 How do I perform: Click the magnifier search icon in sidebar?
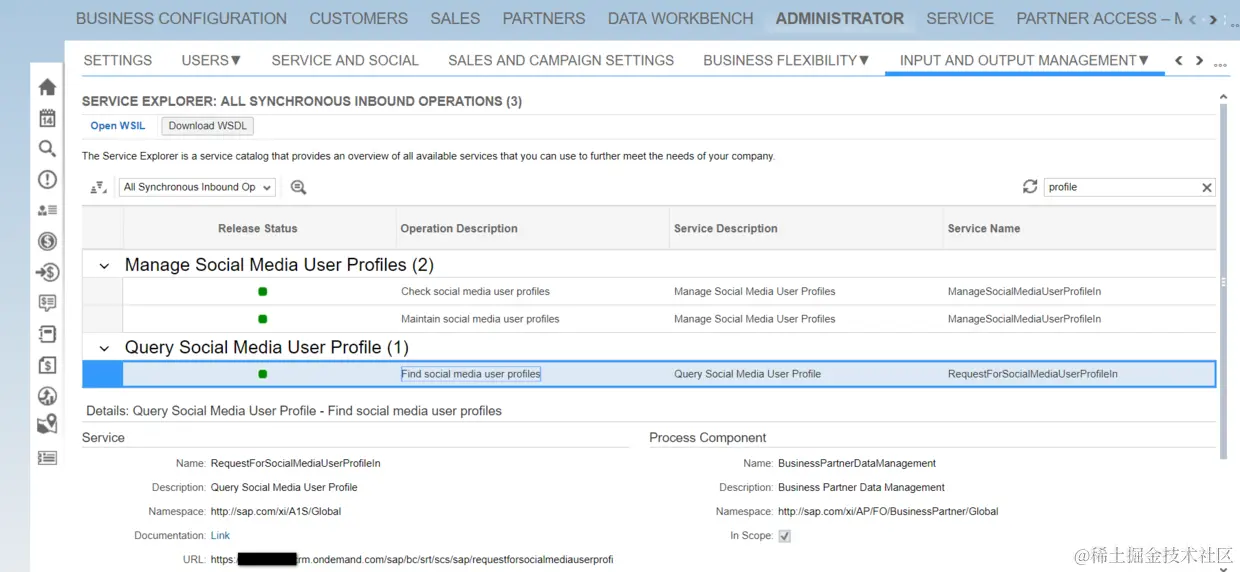point(47,149)
